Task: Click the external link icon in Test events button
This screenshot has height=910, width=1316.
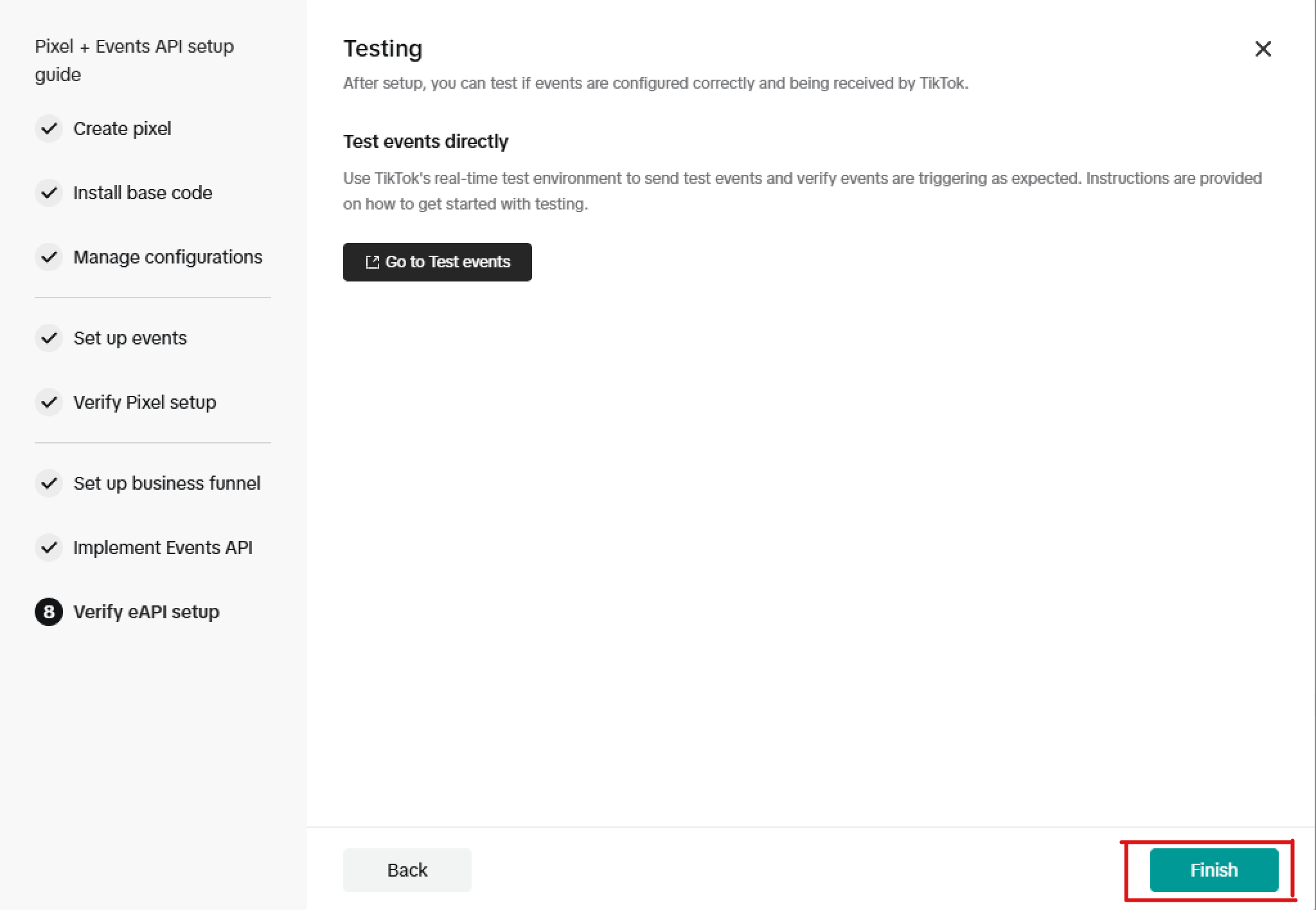Action: point(372,262)
